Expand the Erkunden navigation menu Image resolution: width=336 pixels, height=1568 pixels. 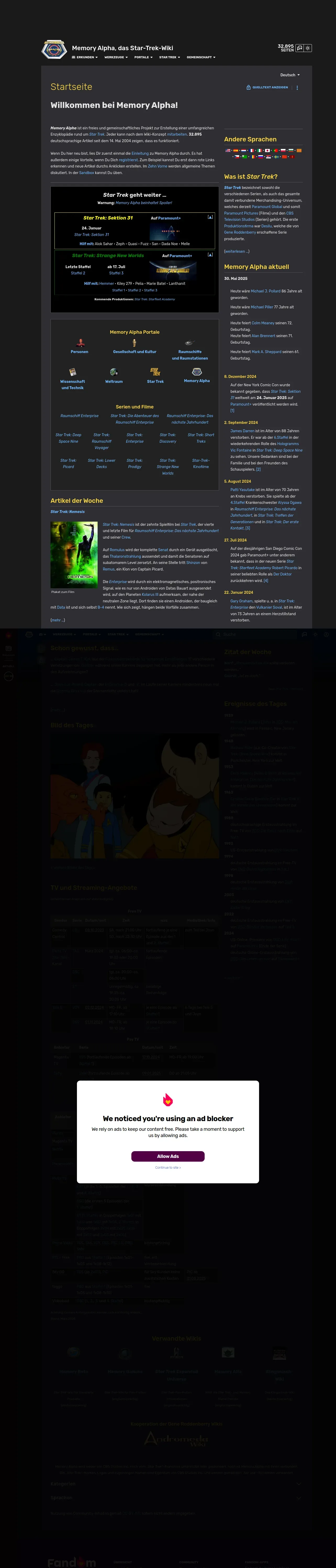(x=85, y=57)
